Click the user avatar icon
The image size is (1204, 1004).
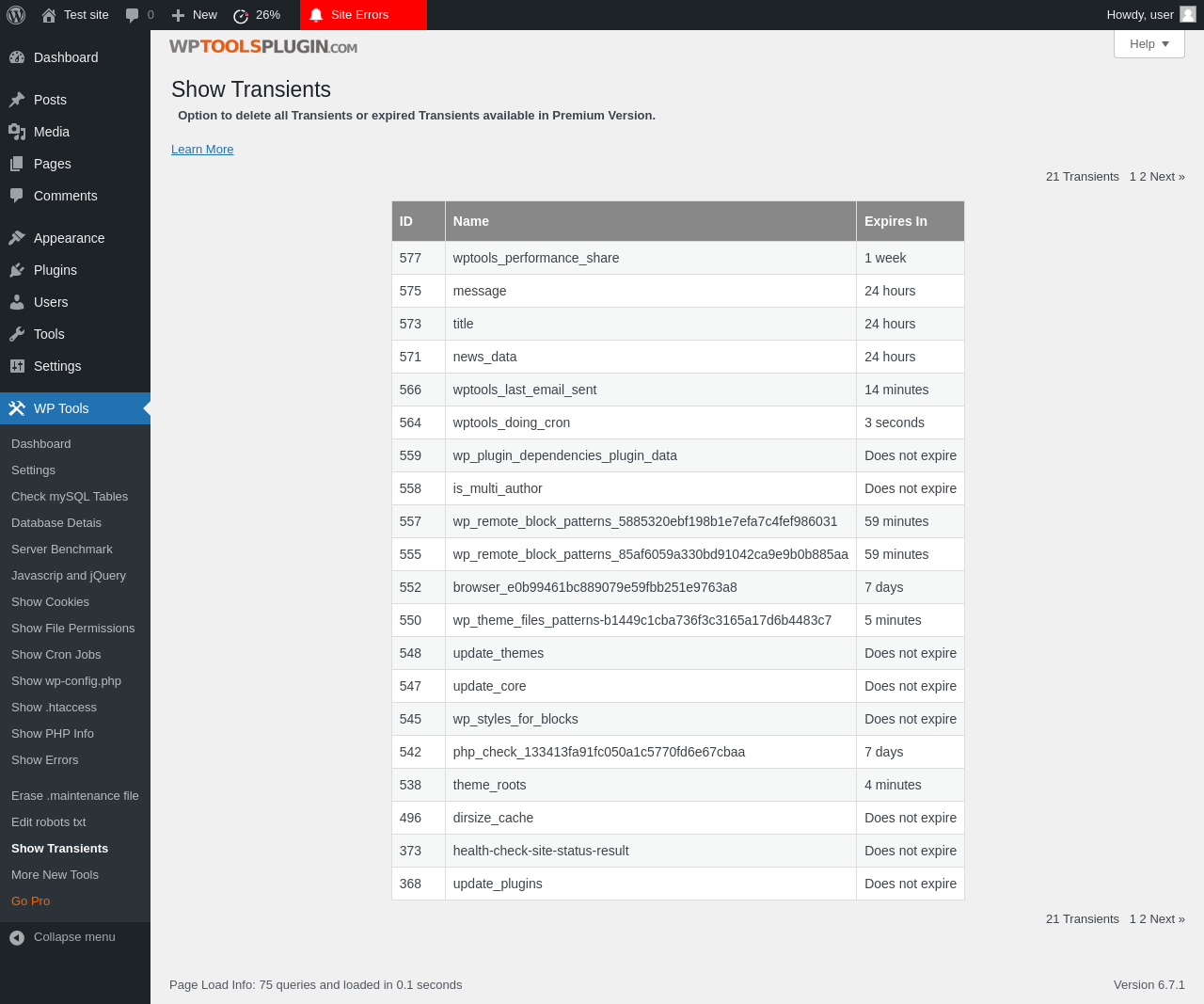pos(1188,15)
